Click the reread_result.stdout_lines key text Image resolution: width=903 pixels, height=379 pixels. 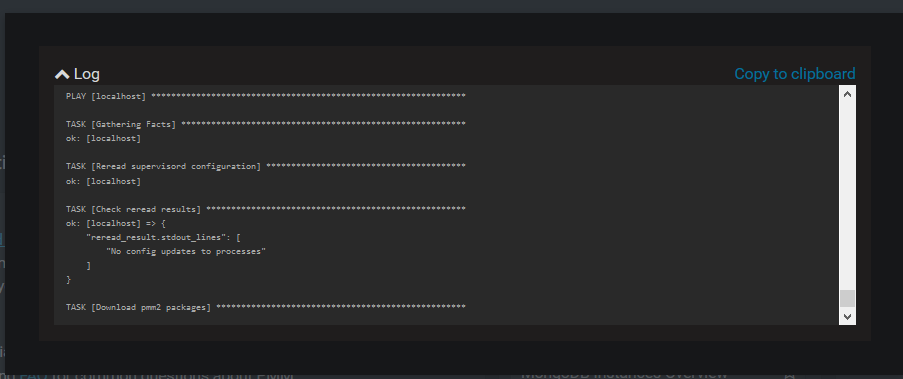coord(157,237)
